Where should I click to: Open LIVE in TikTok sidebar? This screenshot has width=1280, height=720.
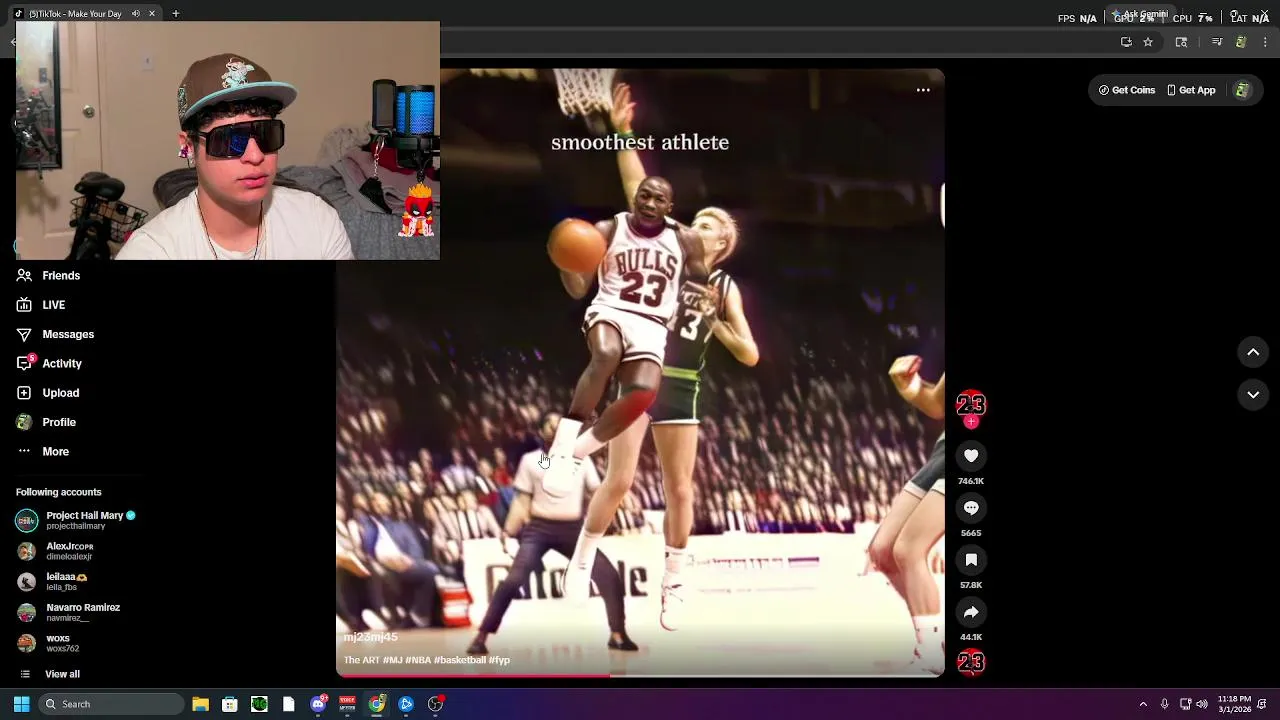tap(41, 305)
